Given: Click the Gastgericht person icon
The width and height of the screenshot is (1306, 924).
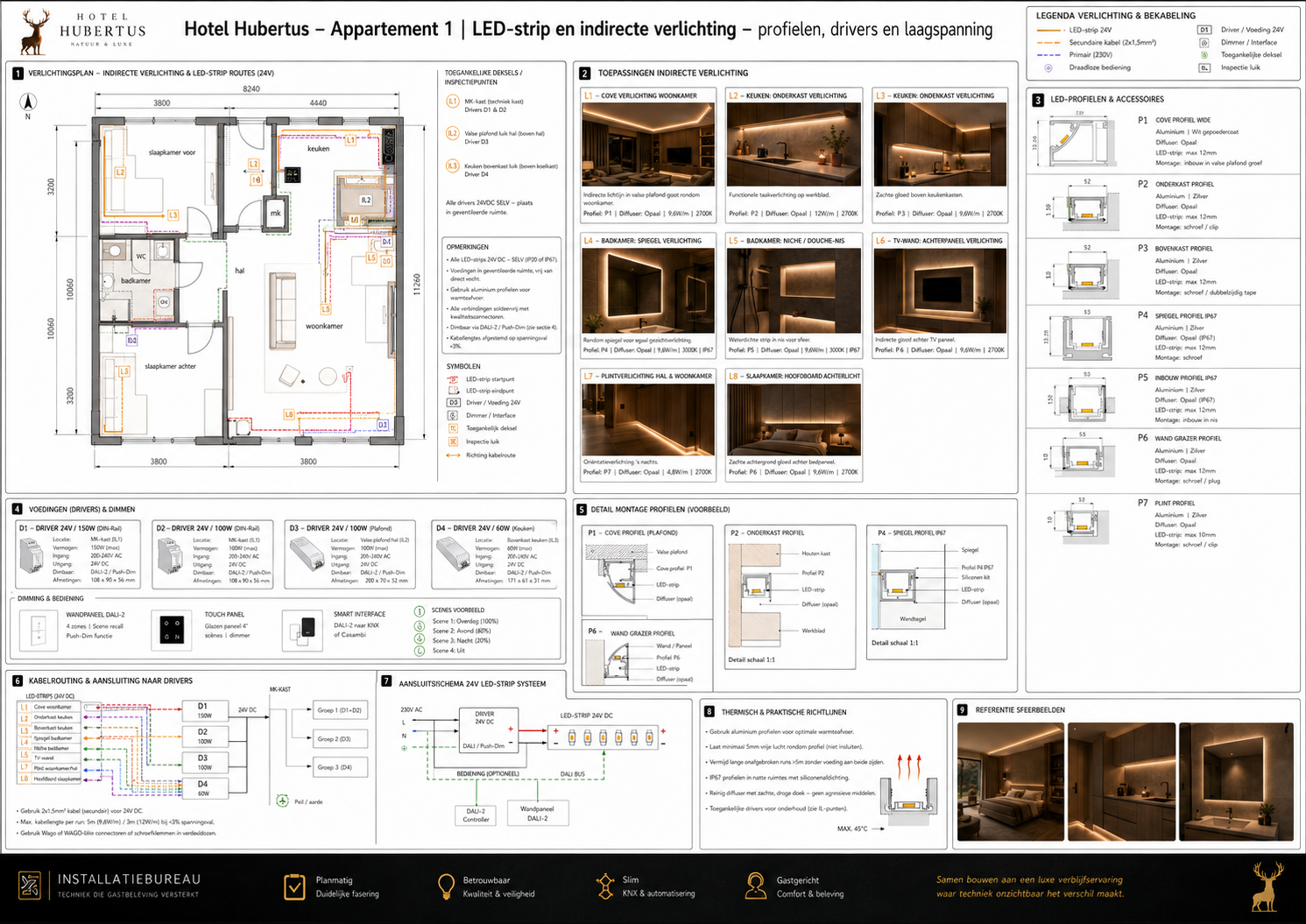Looking at the screenshot, I should pyautogui.click(x=755, y=886).
